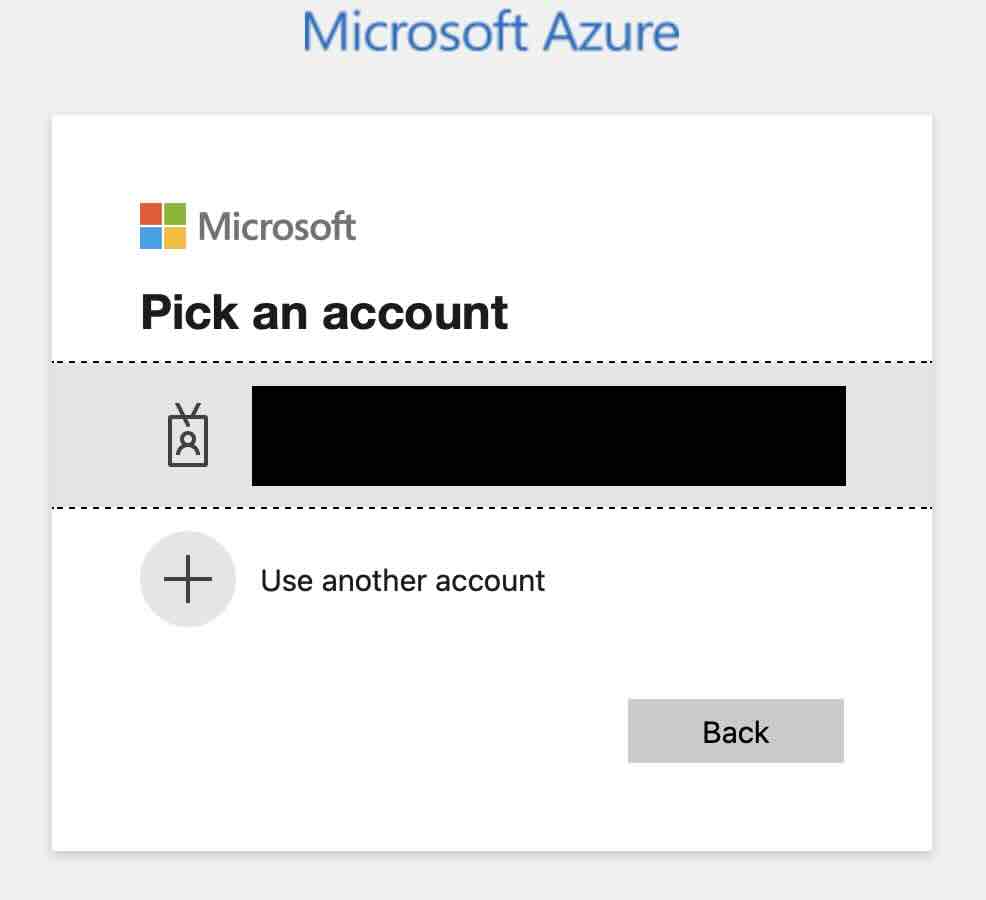Click Use another account
986x900 pixels.
coord(402,579)
